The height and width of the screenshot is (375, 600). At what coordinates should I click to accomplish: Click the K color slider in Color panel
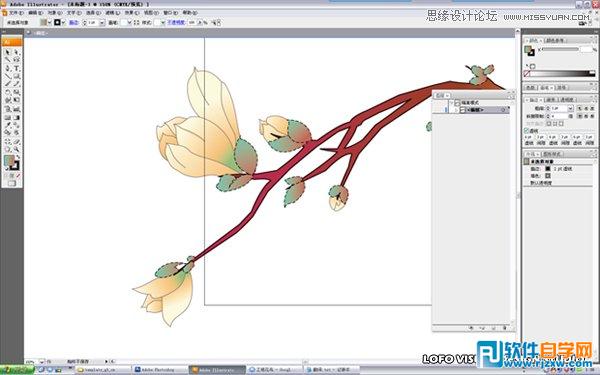560,49
